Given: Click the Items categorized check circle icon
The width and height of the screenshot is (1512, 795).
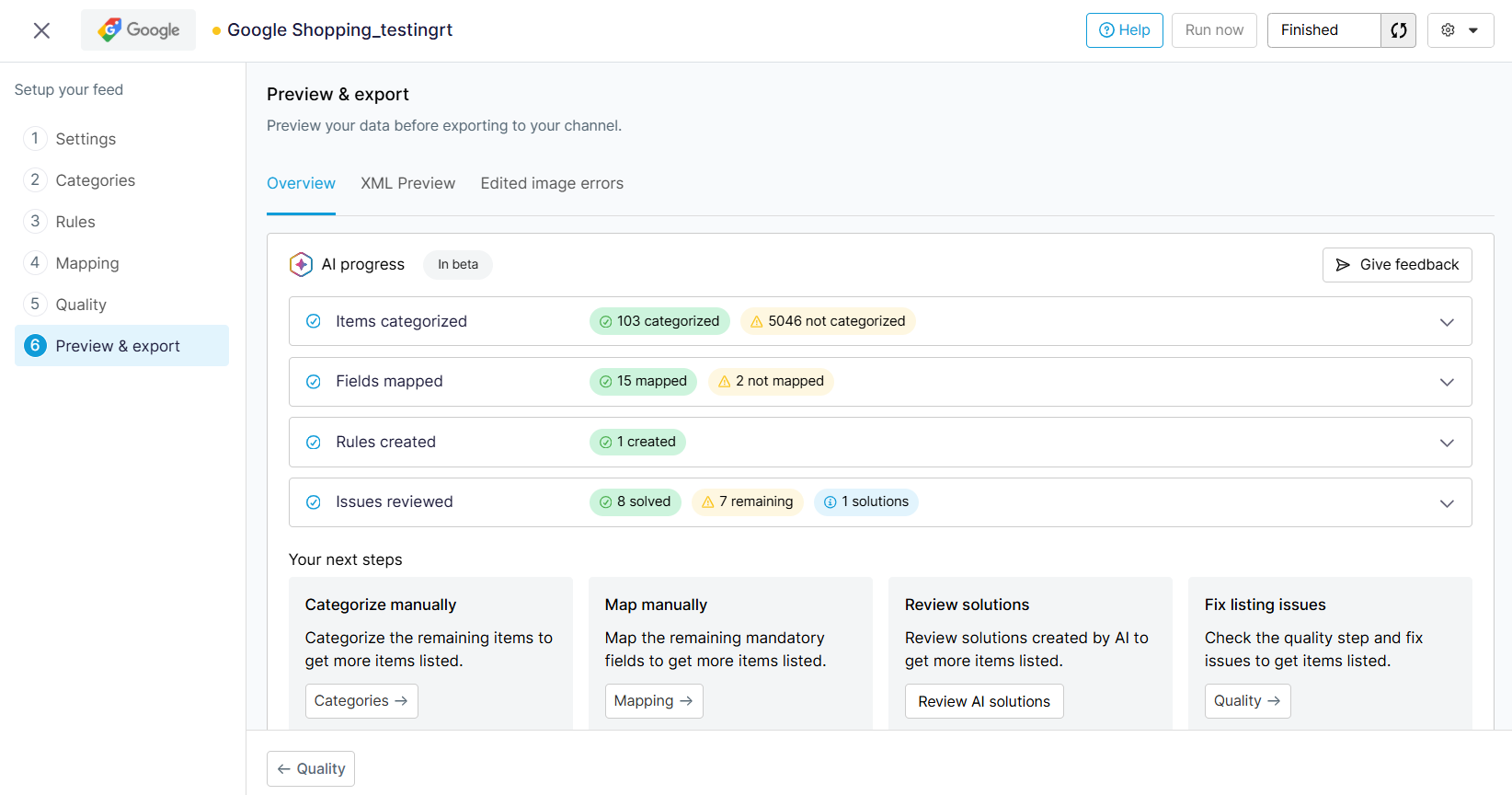Looking at the screenshot, I should (x=314, y=321).
